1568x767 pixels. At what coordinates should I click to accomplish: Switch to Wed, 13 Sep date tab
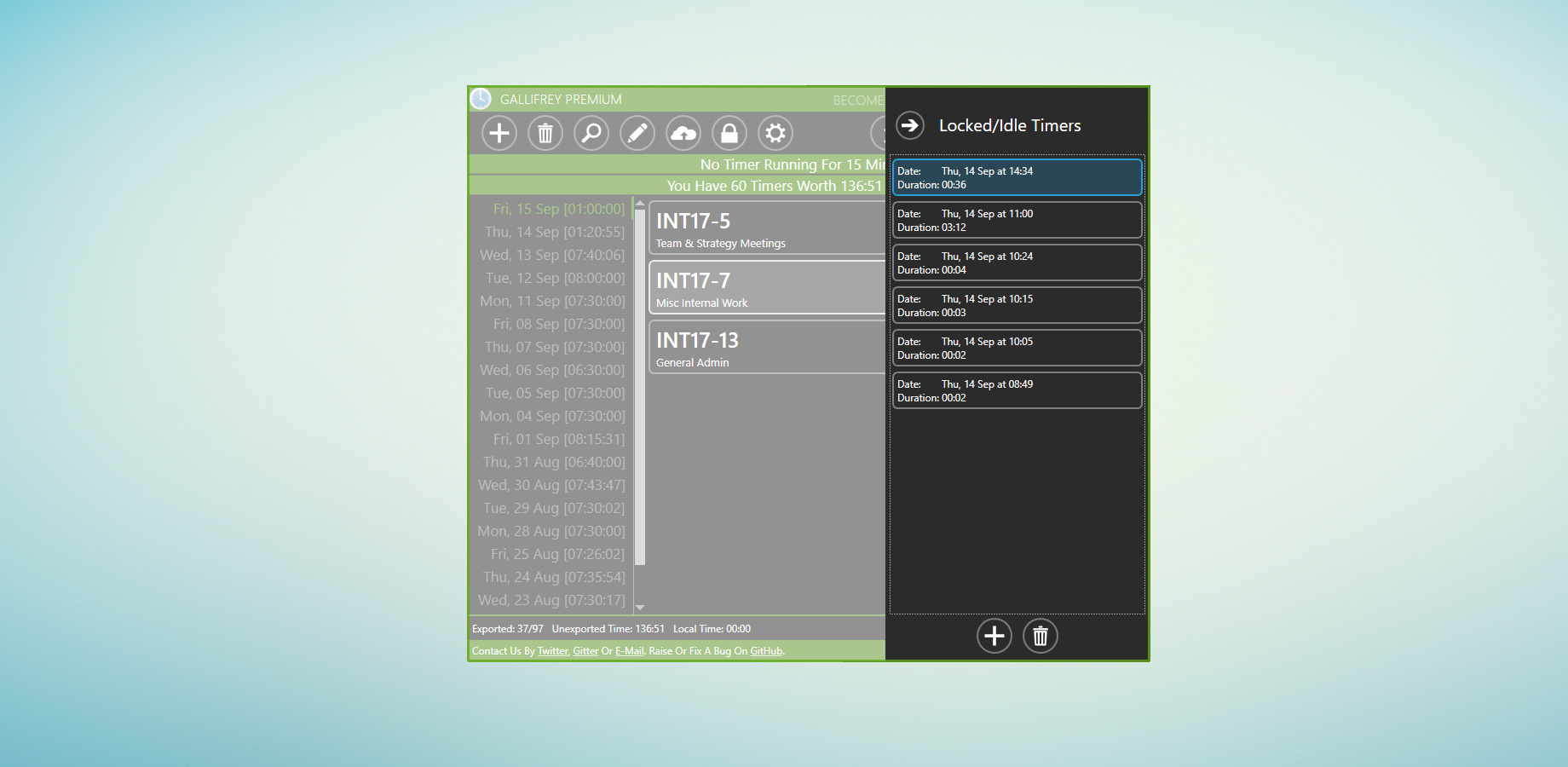click(x=552, y=255)
